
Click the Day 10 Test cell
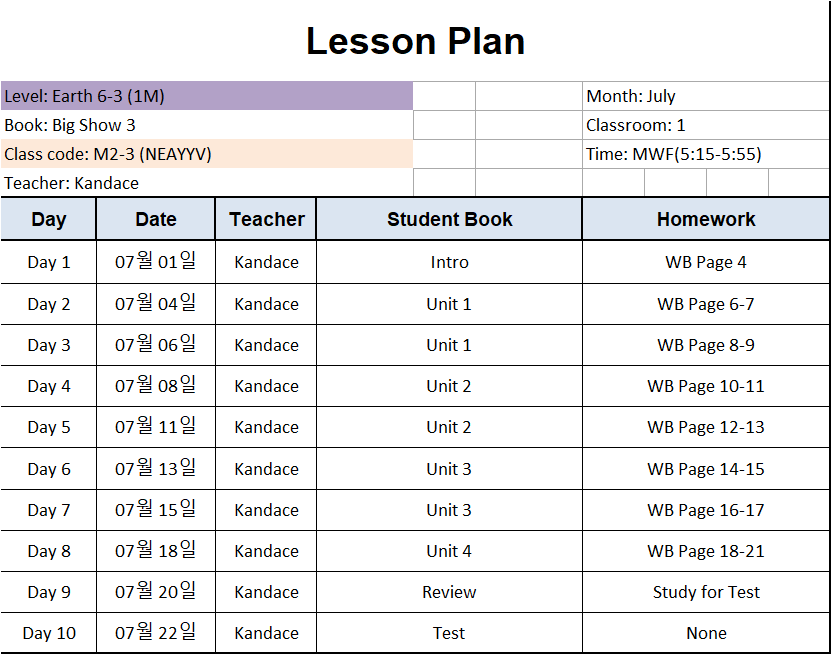[449, 633]
